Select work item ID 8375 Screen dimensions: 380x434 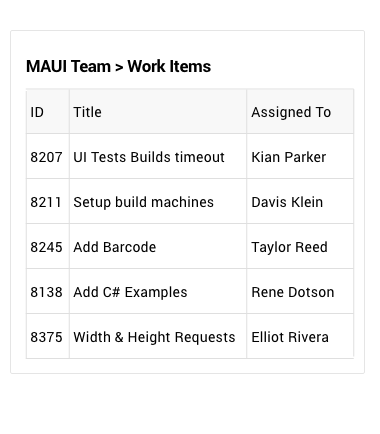46,337
